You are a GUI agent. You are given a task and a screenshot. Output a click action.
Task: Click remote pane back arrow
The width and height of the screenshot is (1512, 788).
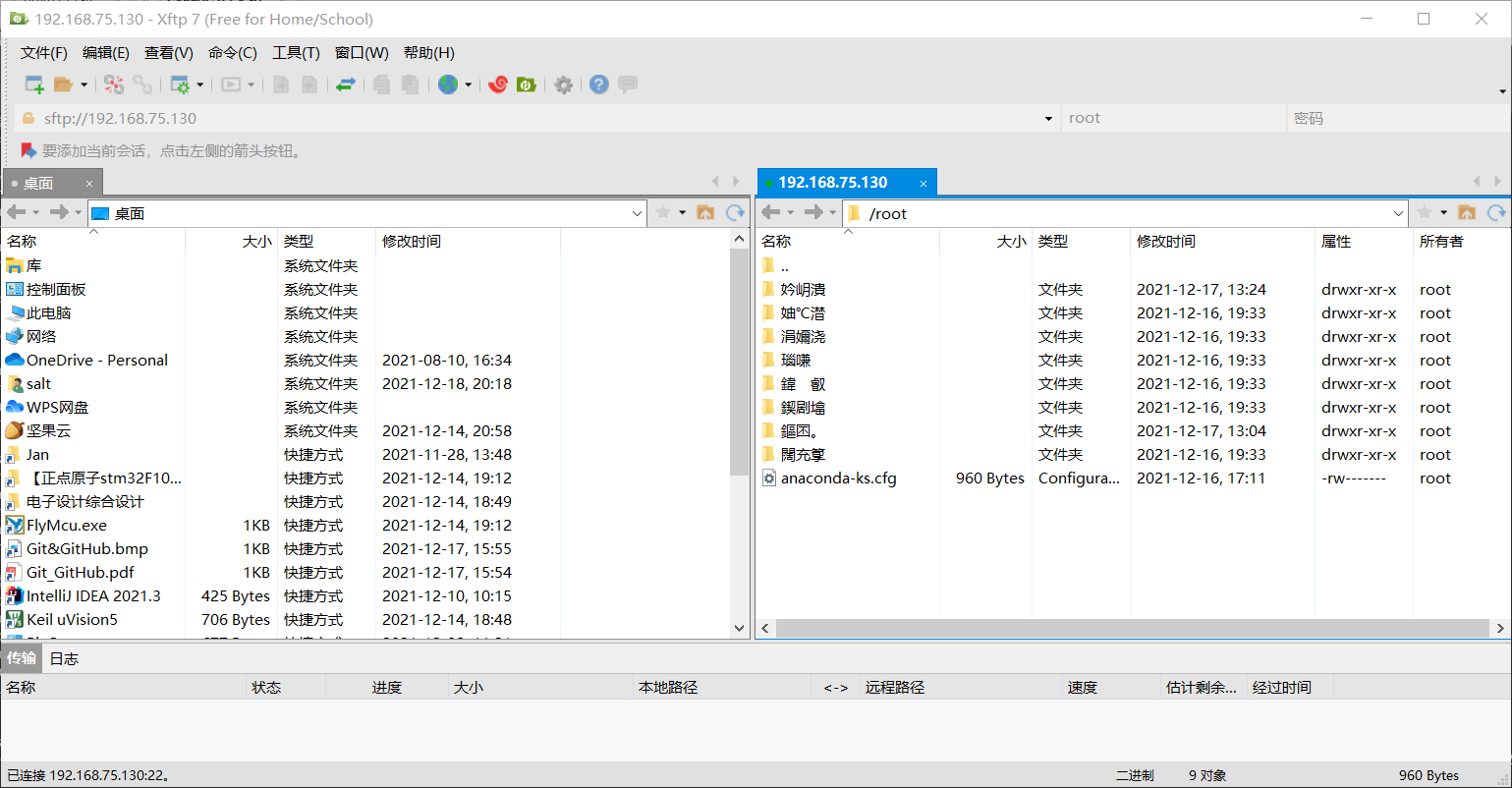point(770,212)
